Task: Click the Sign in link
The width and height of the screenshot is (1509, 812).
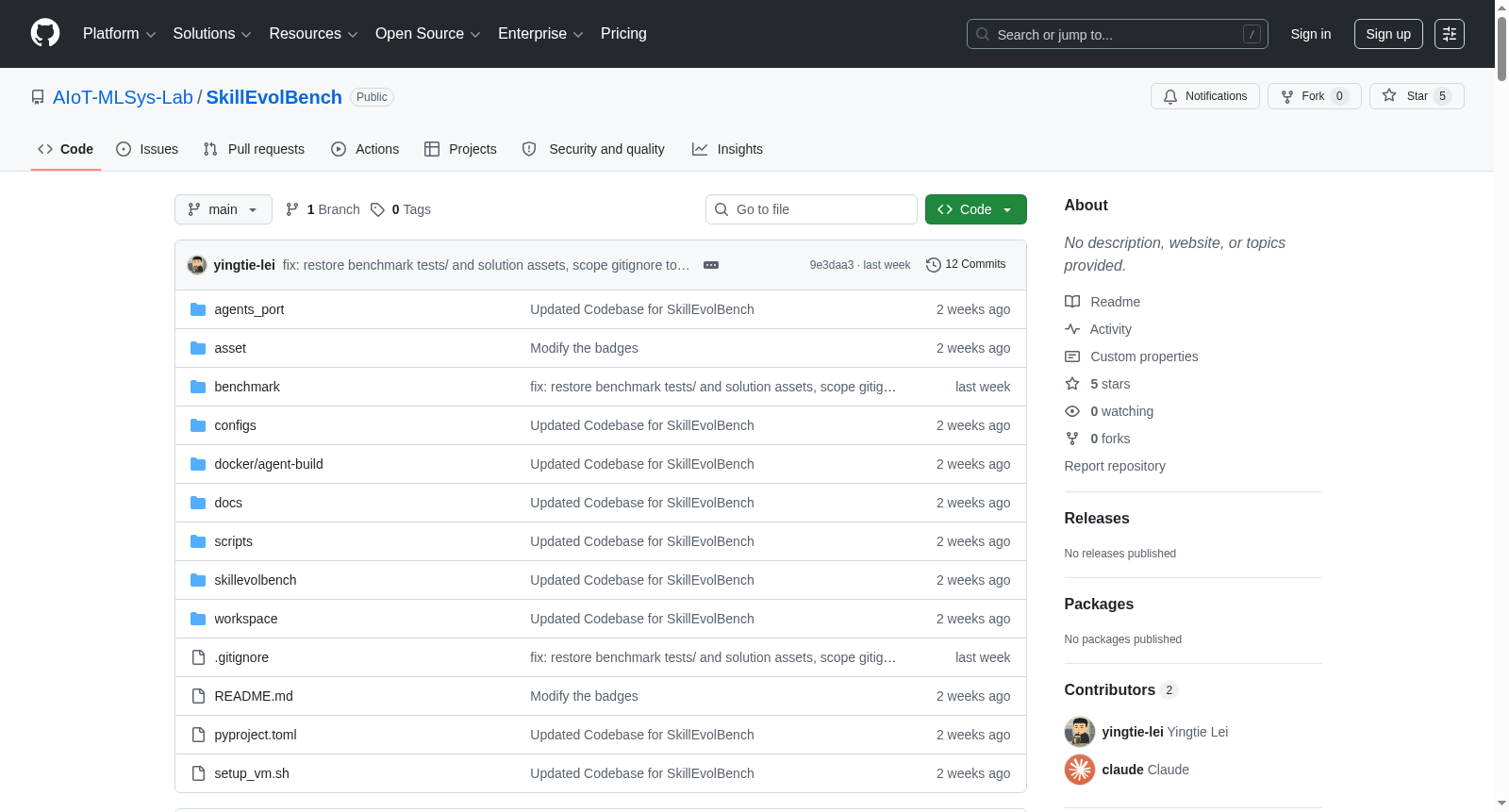Action: 1311,34
